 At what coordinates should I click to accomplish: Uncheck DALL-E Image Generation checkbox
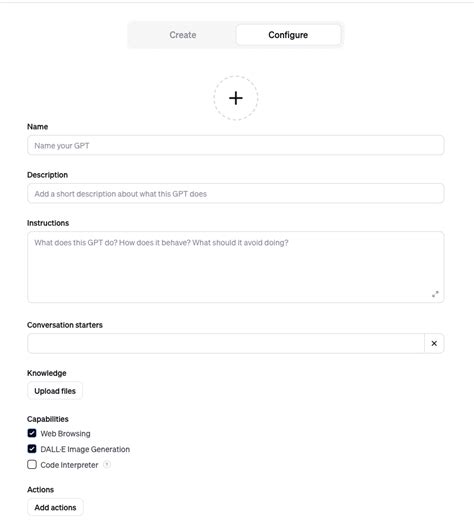click(x=32, y=449)
